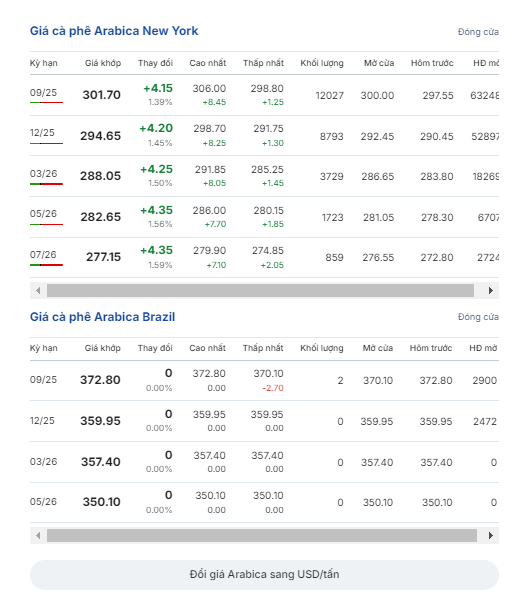Click the previous day price 272.80
Screen dimensions: 521x602
437,258
